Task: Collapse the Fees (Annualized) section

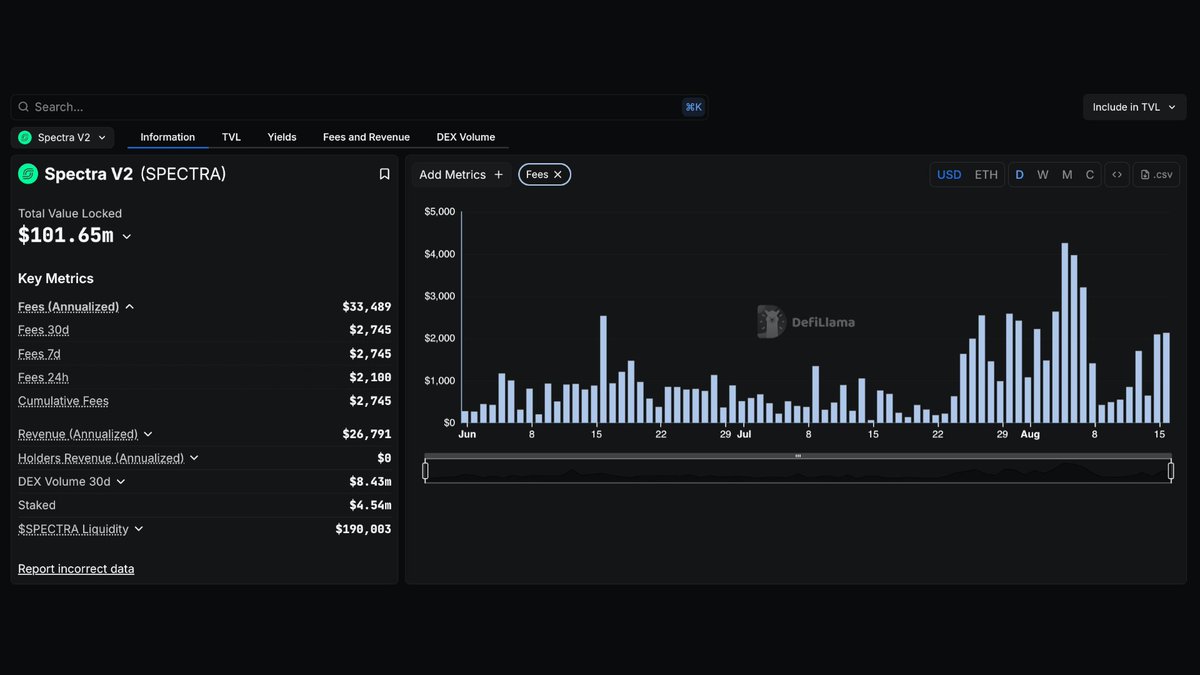Action: [130, 307]
